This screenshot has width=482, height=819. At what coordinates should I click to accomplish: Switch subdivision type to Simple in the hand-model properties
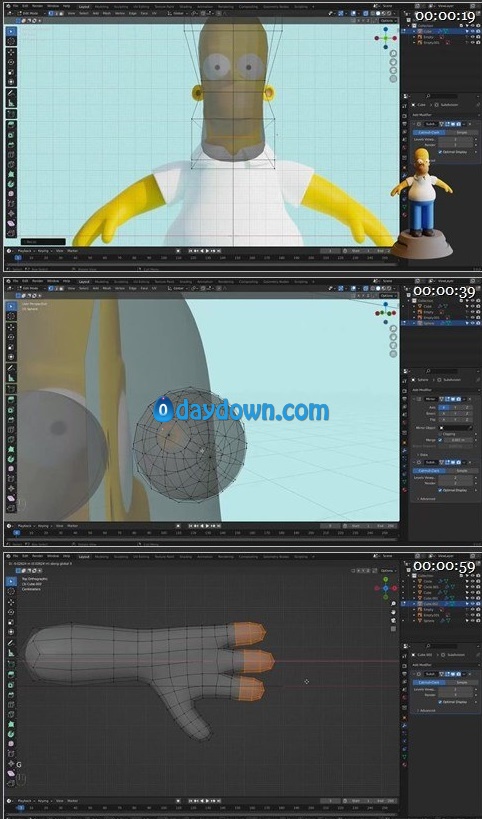[x=462, y=682]
